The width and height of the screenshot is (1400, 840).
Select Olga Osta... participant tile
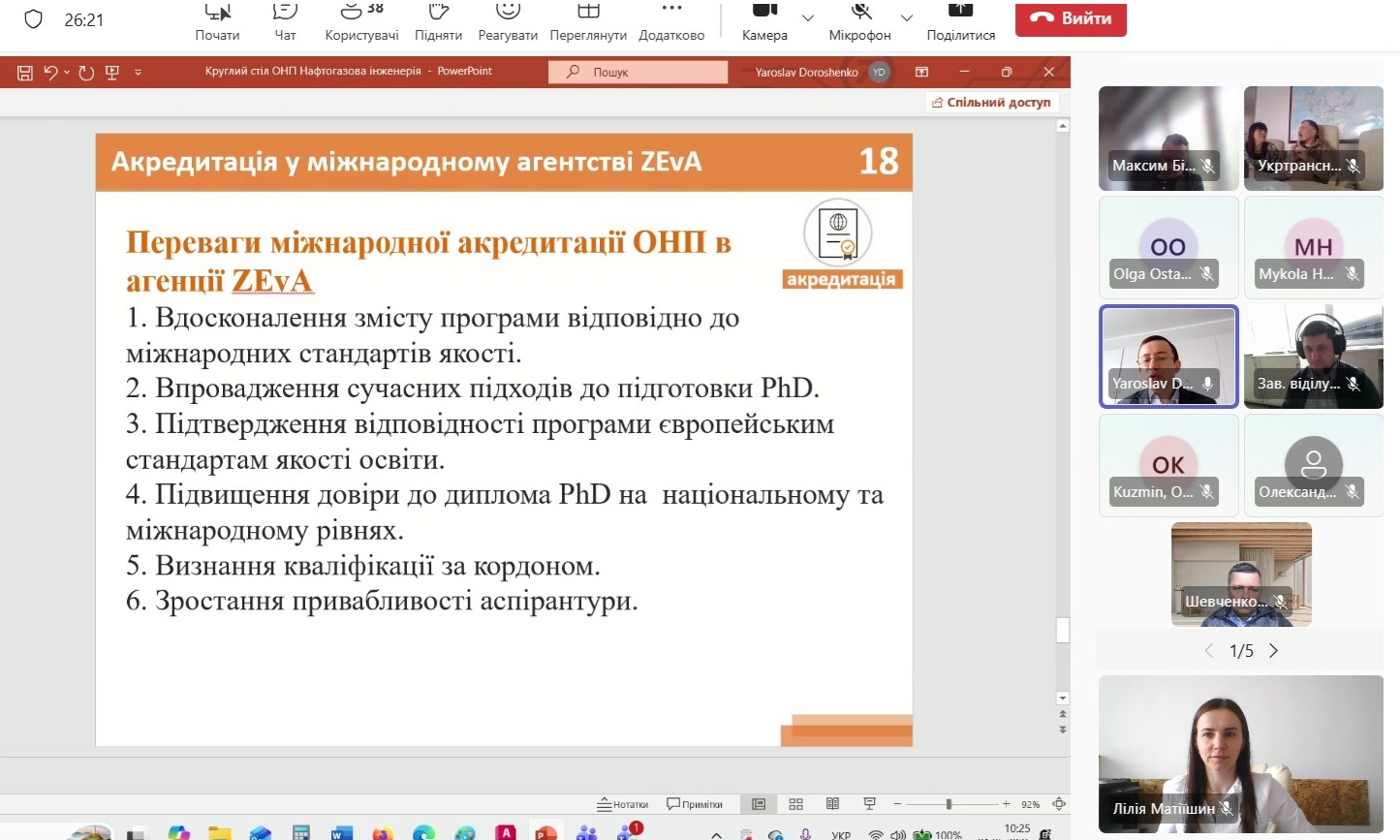tap(1168, 247)
